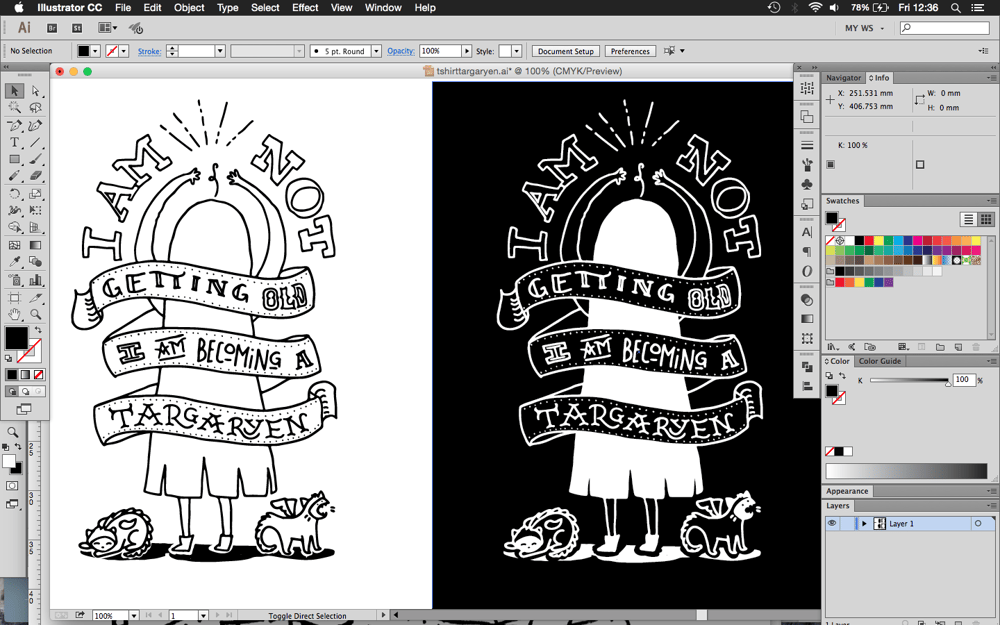This screenshot has height=625, width=1000.
Task: Open the Swatches panel options menu
Action: pos(990,201)
